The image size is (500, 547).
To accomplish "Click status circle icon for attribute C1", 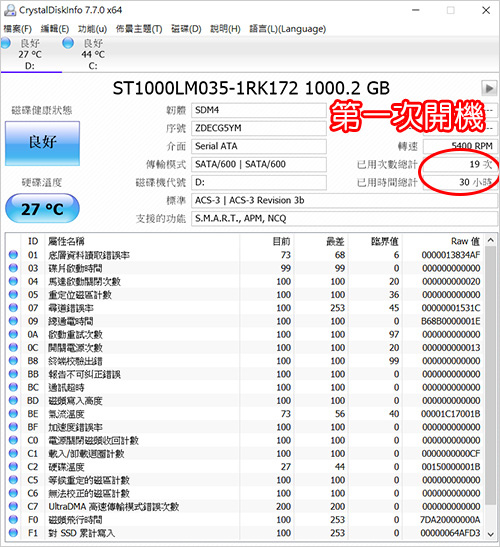I will coord(13,454).
